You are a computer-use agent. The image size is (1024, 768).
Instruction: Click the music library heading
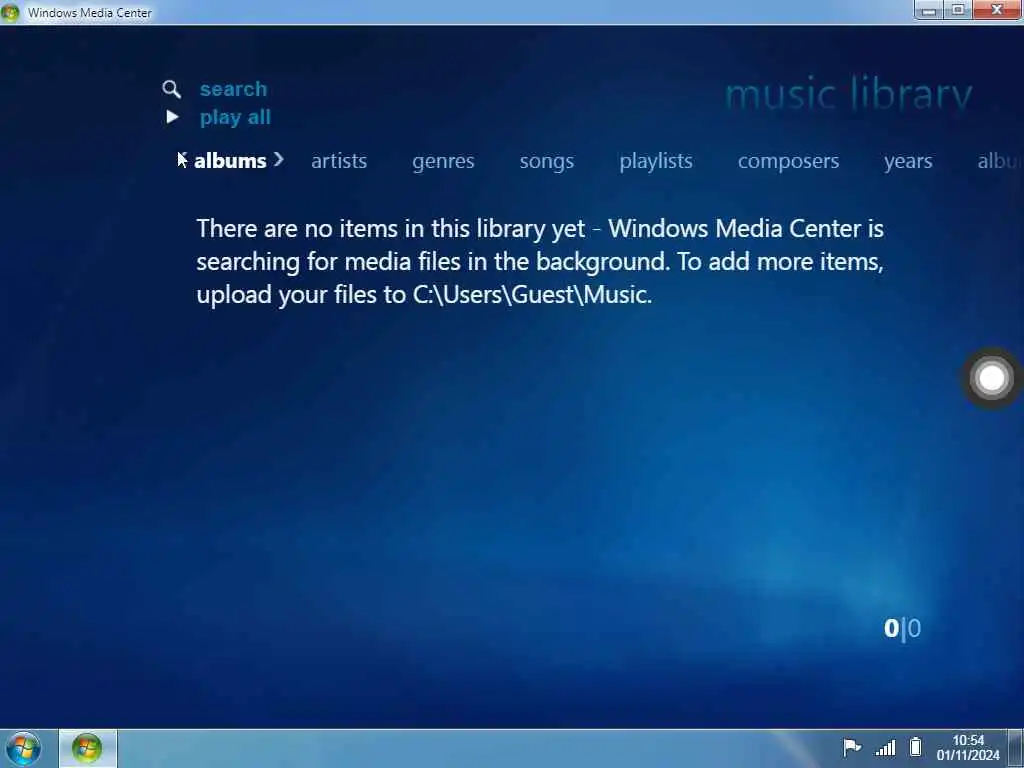click(x=848, y=94)
